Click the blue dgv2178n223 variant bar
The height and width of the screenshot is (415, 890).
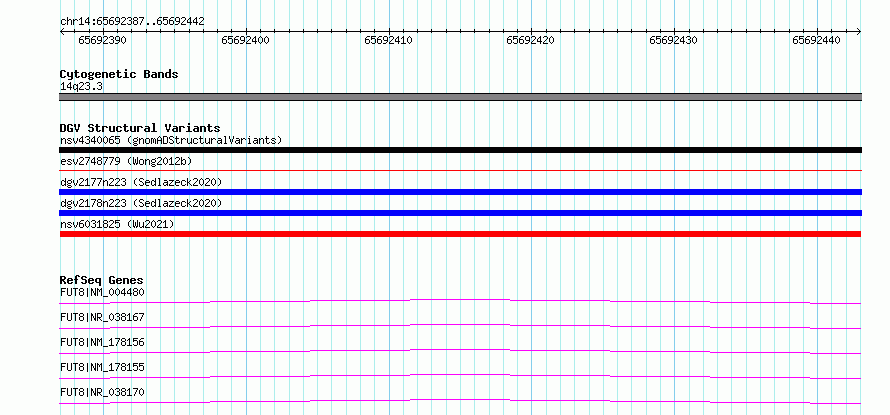pyautogui.click(x=460, y=213)
